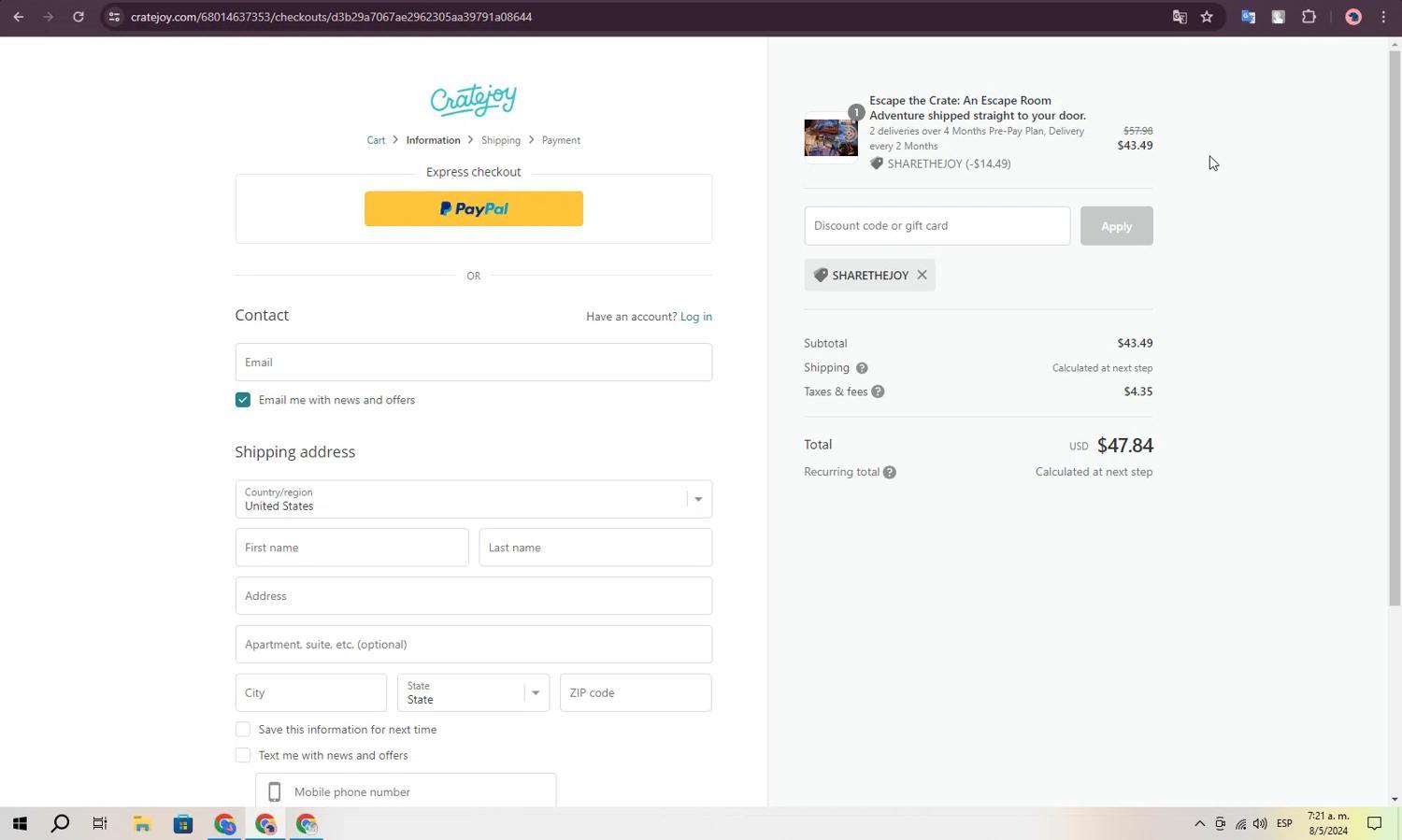The image size is (1402, 840).
Task: Focus the Apartment, suite field
Action: [473, 645]
